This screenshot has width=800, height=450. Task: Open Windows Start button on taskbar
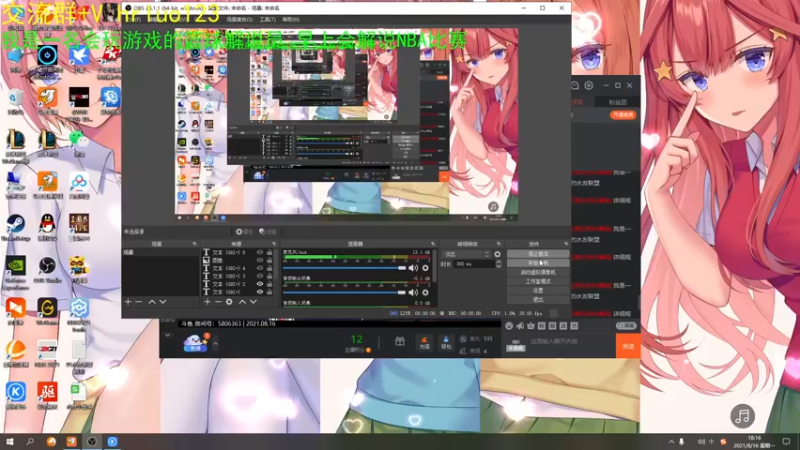pos(9,442)
